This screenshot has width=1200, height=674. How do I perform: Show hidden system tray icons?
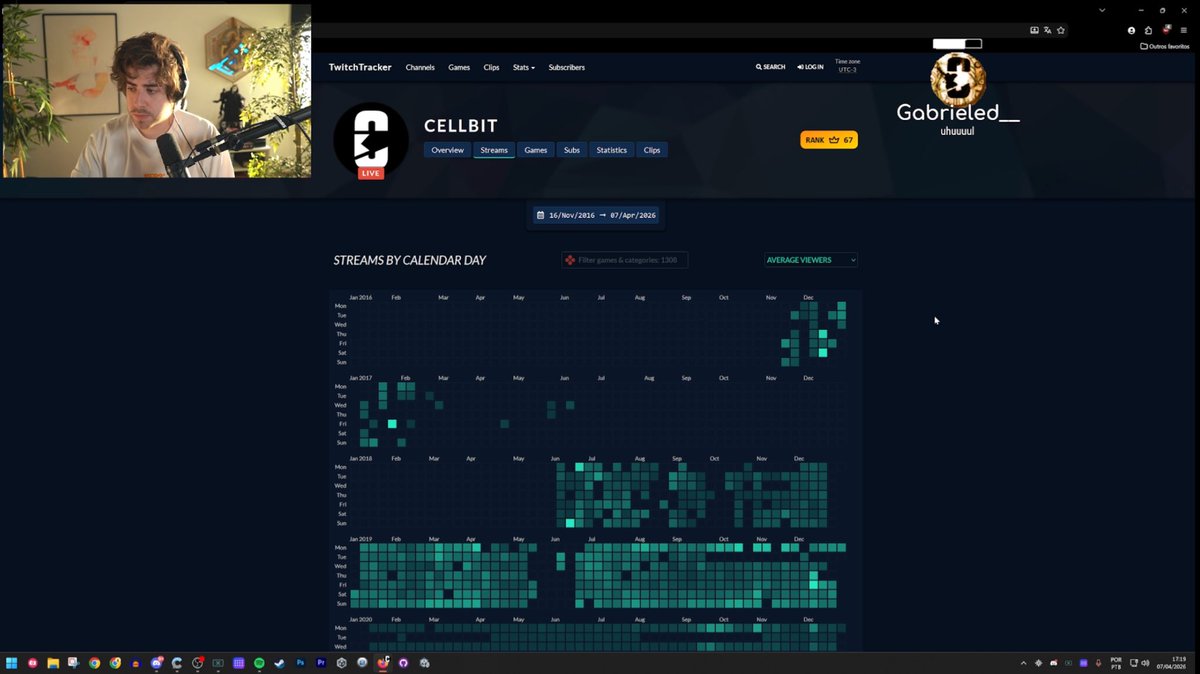coord(1023,663)
